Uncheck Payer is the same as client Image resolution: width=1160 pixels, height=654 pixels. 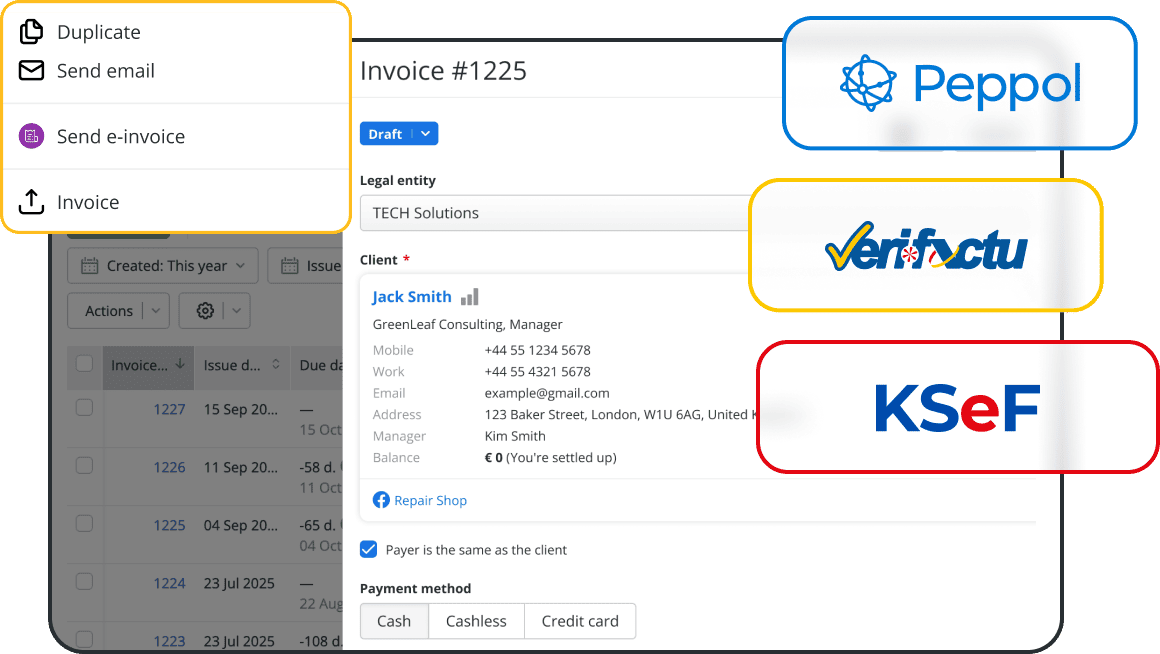369,549
